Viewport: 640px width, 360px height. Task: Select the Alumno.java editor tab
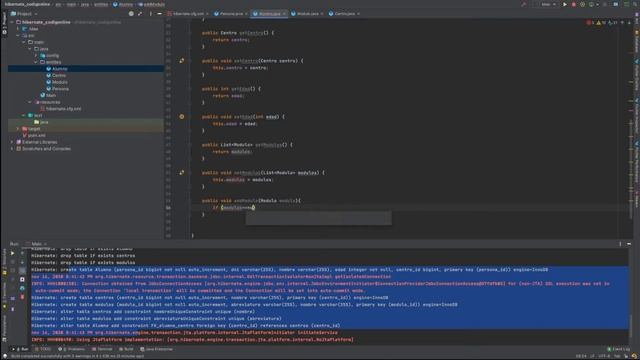click(269, 13)
